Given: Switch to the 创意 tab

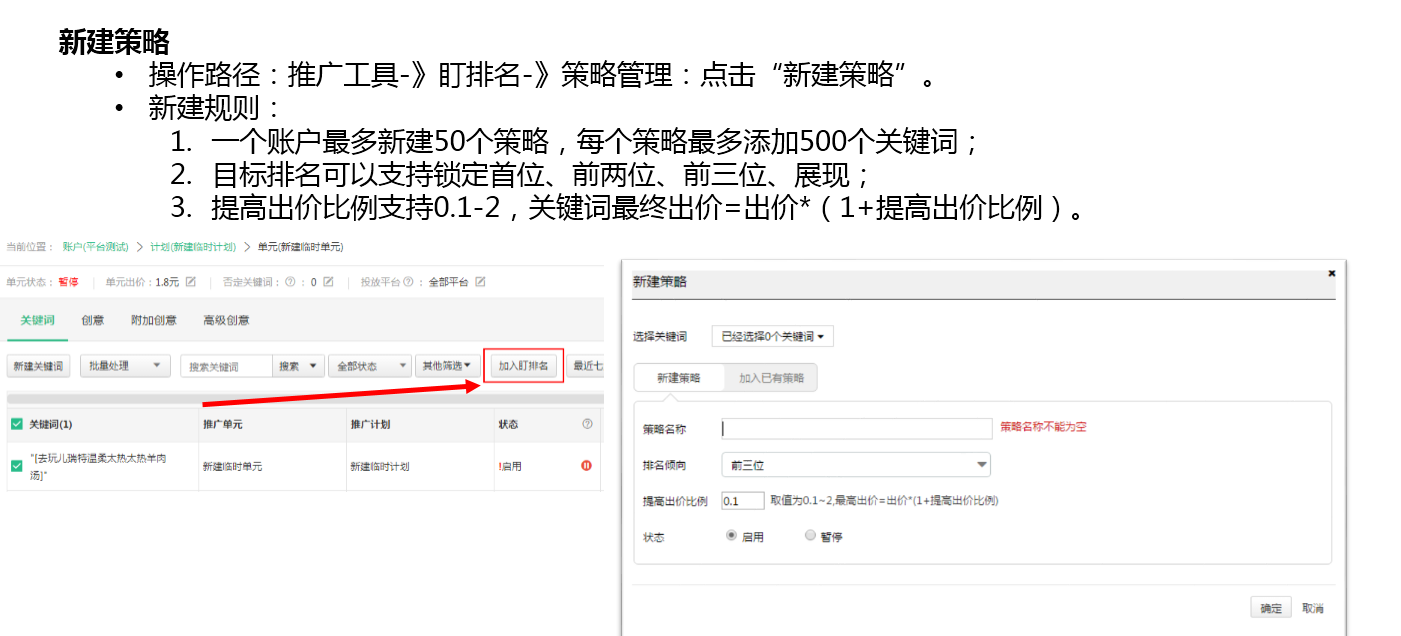Looking at the screenshot, I should pos(93,320).
